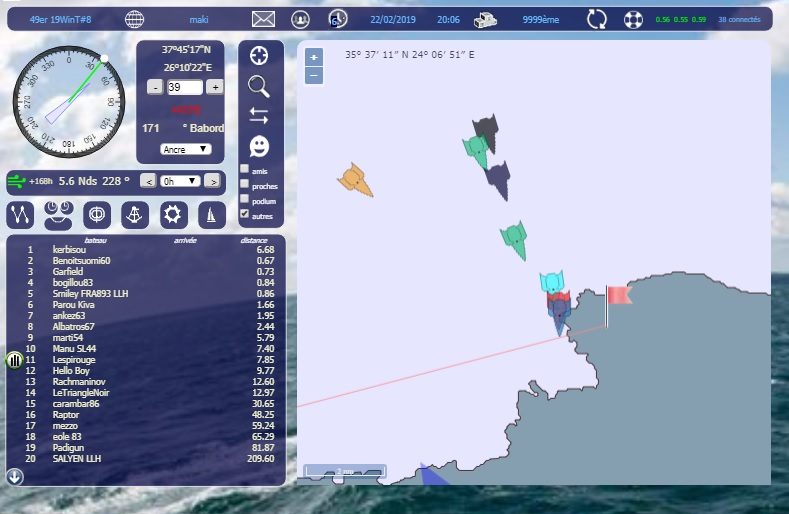Click the refresh arrows icon
This screenshot has width=789, height=514.
pyautogui.click(x=596, y=19)
